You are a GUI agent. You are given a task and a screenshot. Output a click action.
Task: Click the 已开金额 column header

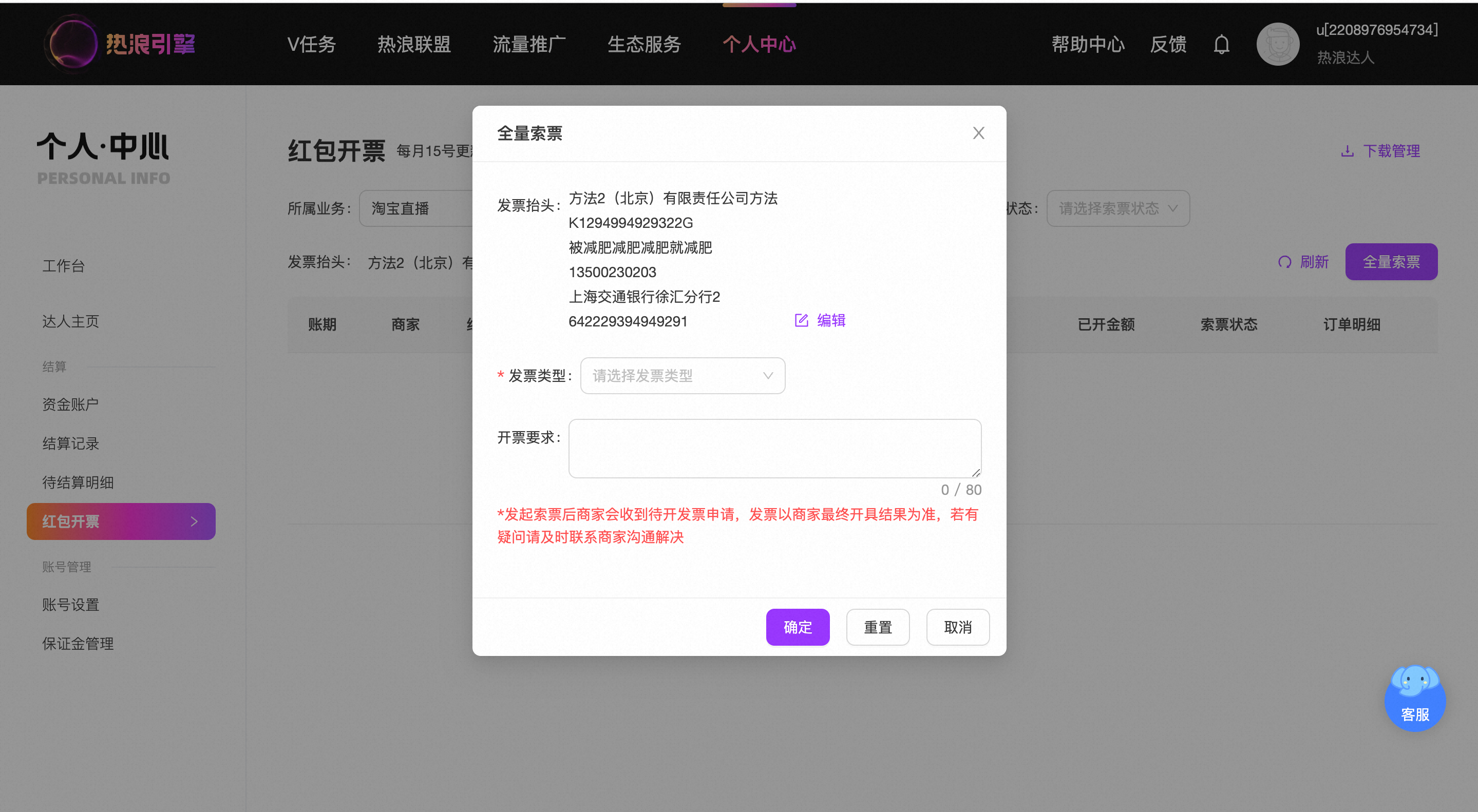pos(1106,324)
